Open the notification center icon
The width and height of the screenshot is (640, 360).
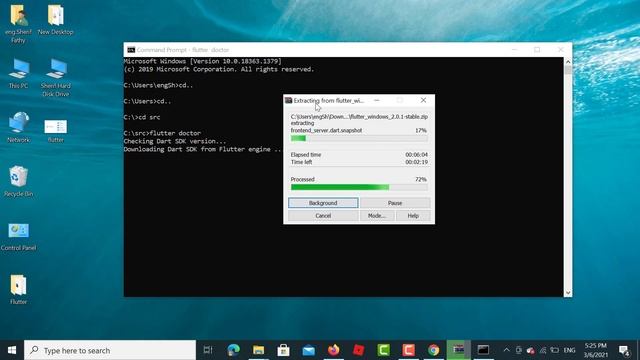point(624,350)
